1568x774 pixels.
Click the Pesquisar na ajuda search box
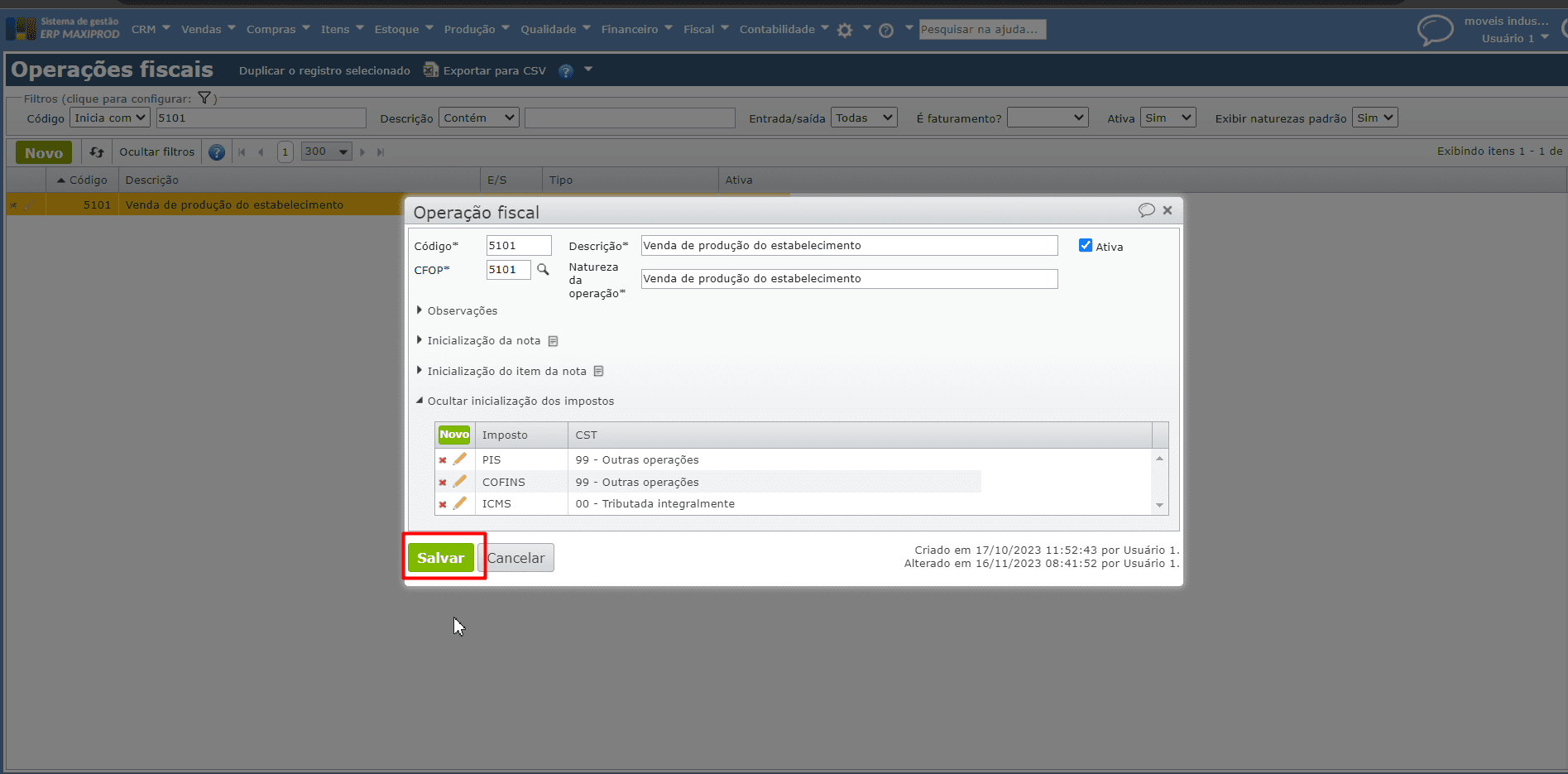[983, 30]
